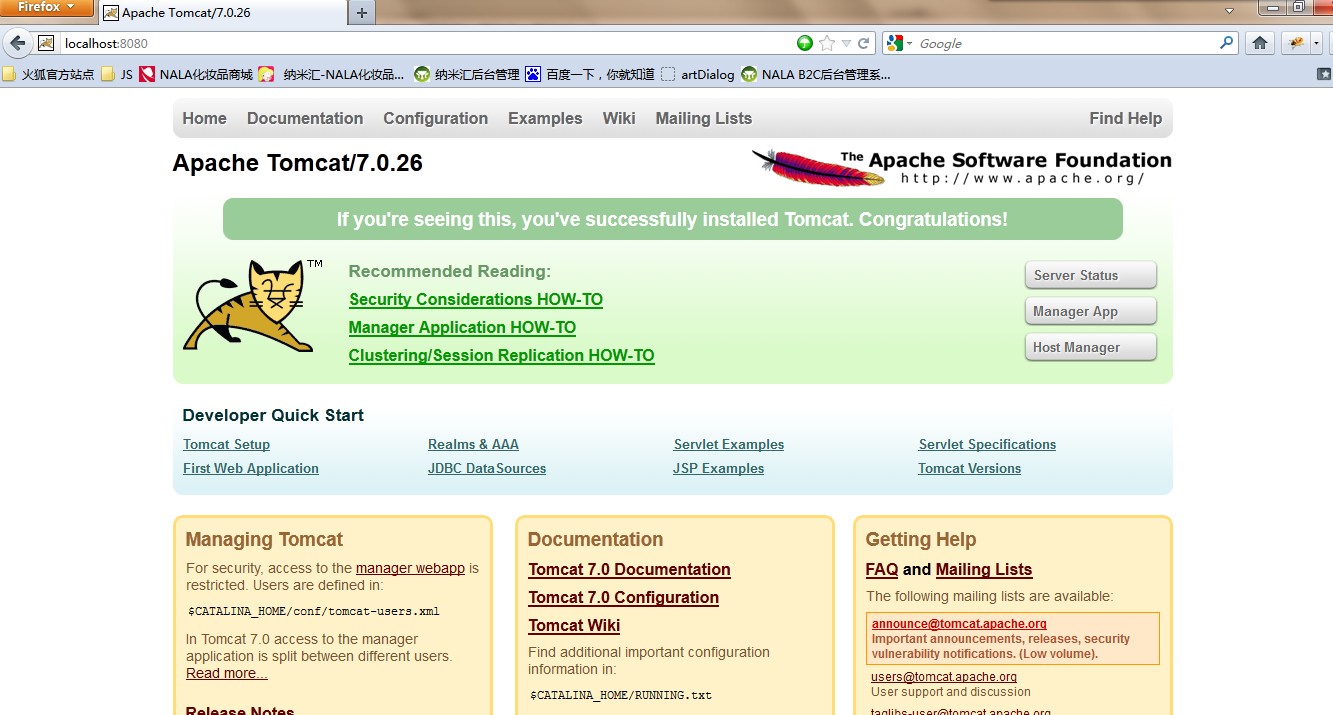Open users@tomcat.apache.org mailing list link
This screenshot has height=715, width=1333.
click(944, 677)
